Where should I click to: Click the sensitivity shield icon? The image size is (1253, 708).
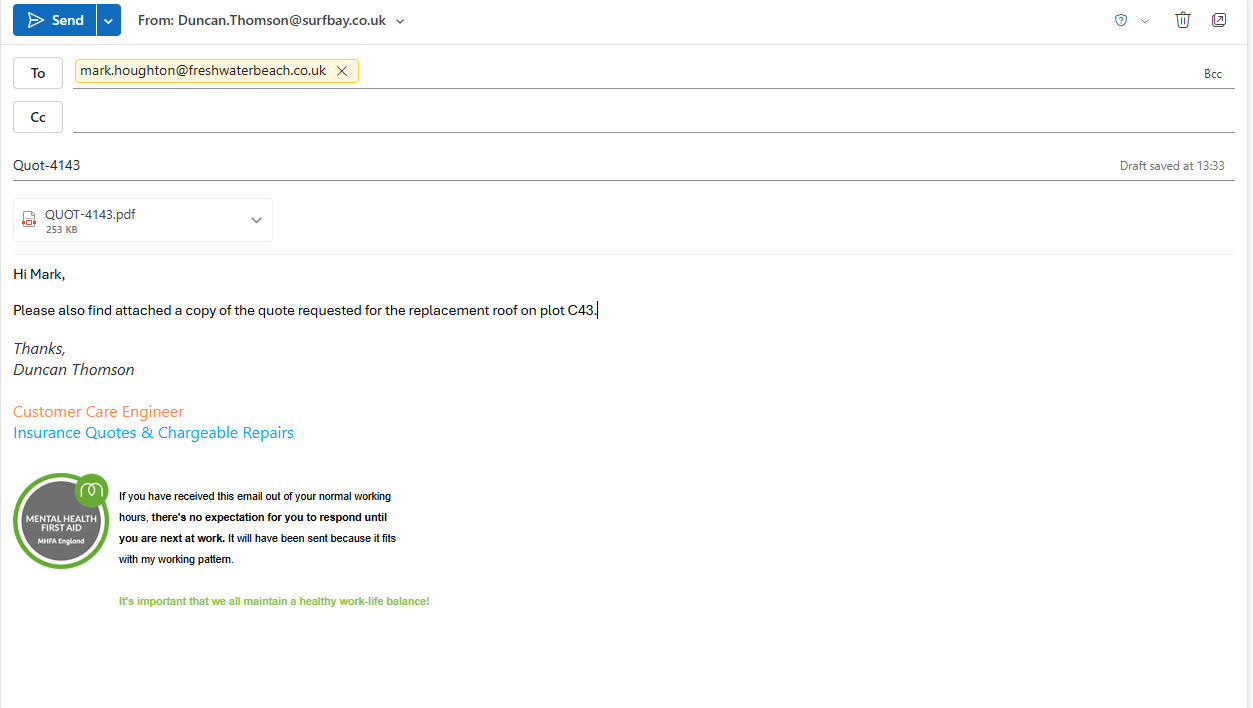(1121, 20)
